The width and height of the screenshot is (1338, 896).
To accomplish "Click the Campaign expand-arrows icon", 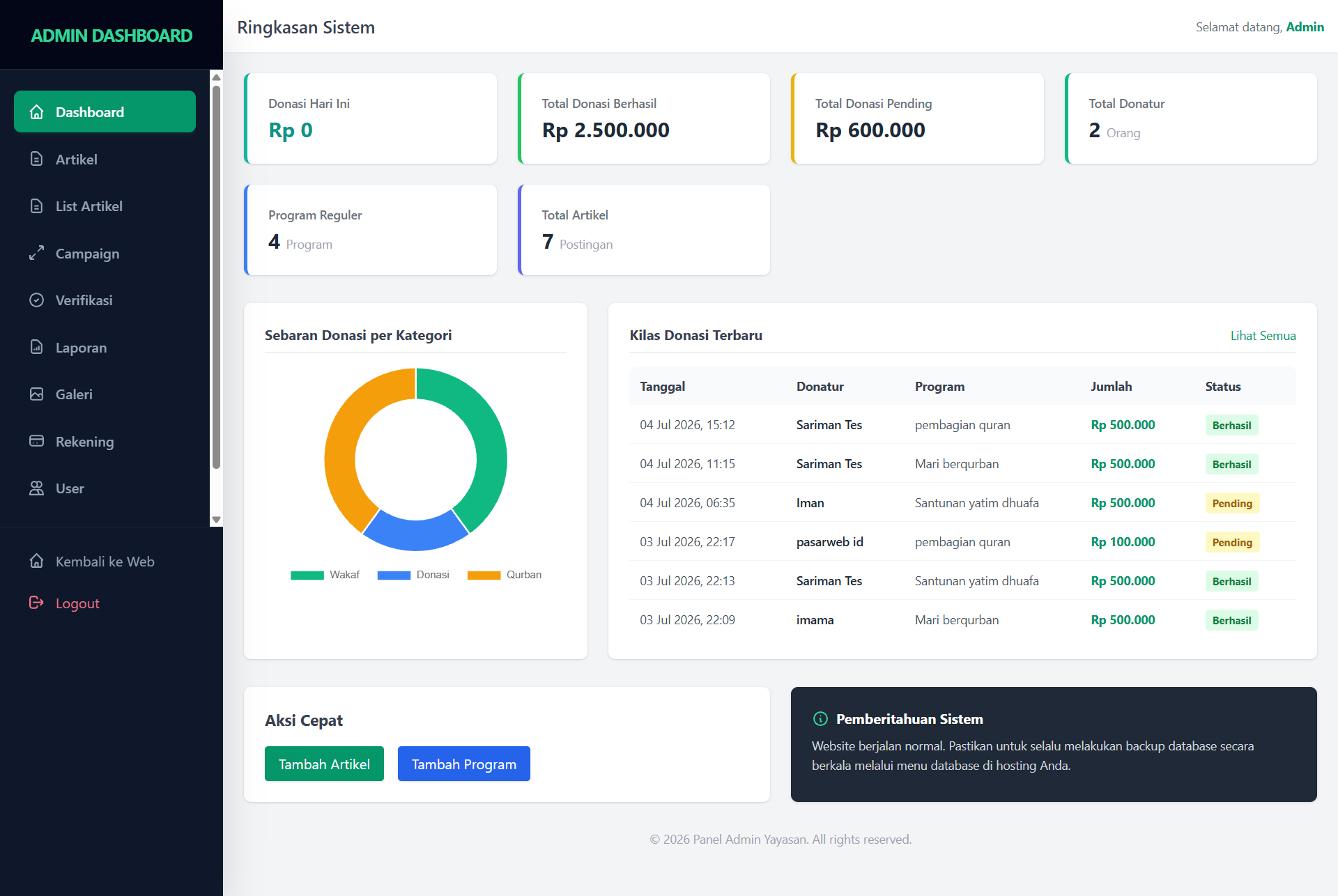I will coord(37,253).
